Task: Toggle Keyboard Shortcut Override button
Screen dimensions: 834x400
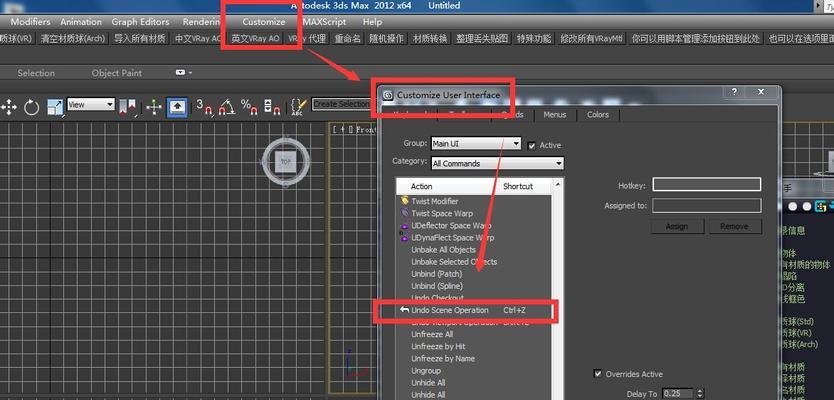Action: 177,107
